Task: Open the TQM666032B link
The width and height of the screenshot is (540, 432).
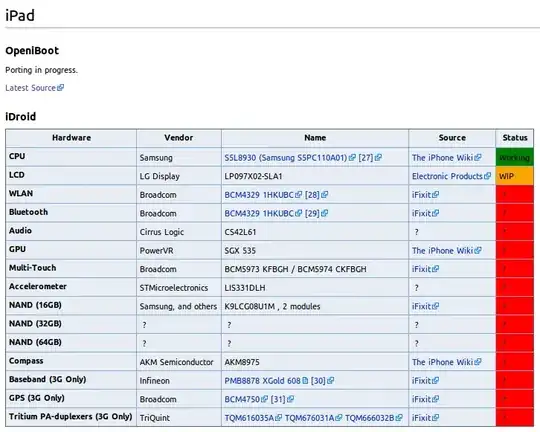Action: point(374,418)
